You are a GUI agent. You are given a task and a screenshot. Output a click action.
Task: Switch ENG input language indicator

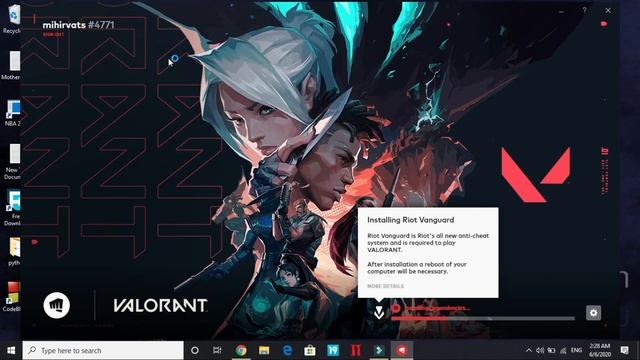576,350
